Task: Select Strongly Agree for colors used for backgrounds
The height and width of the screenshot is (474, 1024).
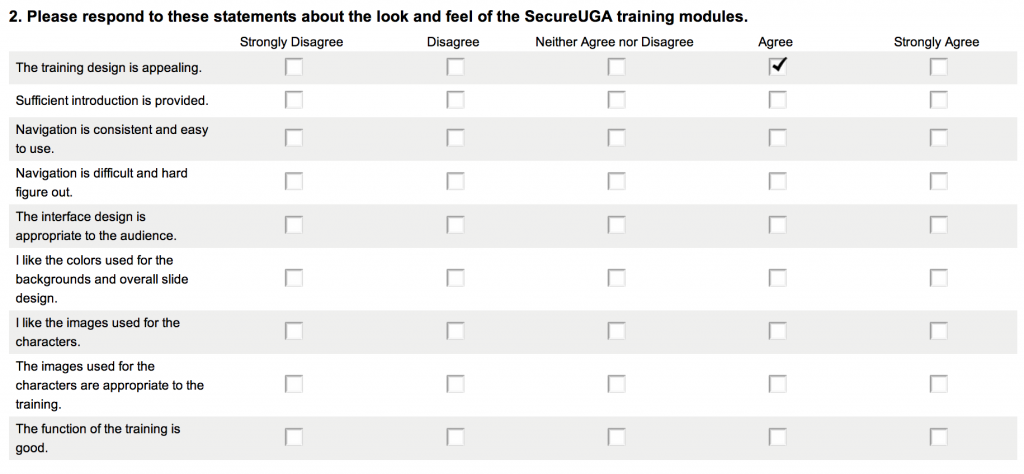Action: pyautogui.click(x=938, y=278)
